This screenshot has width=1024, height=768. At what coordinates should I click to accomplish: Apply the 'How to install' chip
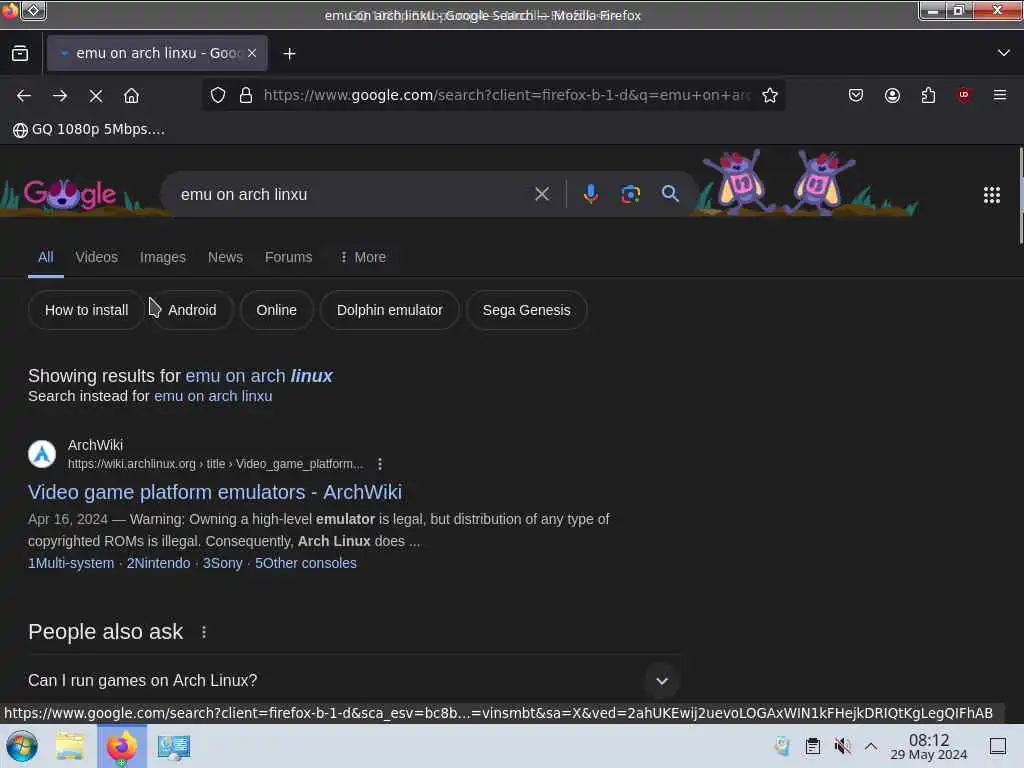86,310
